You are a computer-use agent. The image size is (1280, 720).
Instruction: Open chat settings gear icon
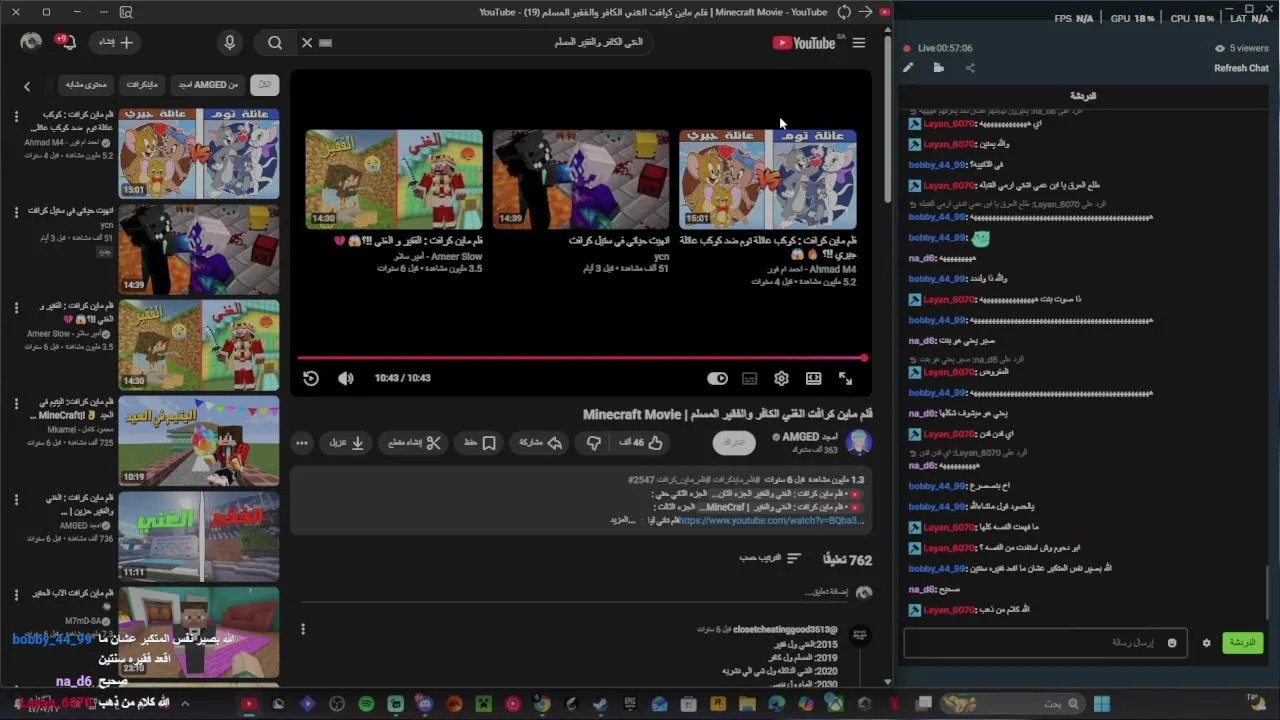[1206, 643]
